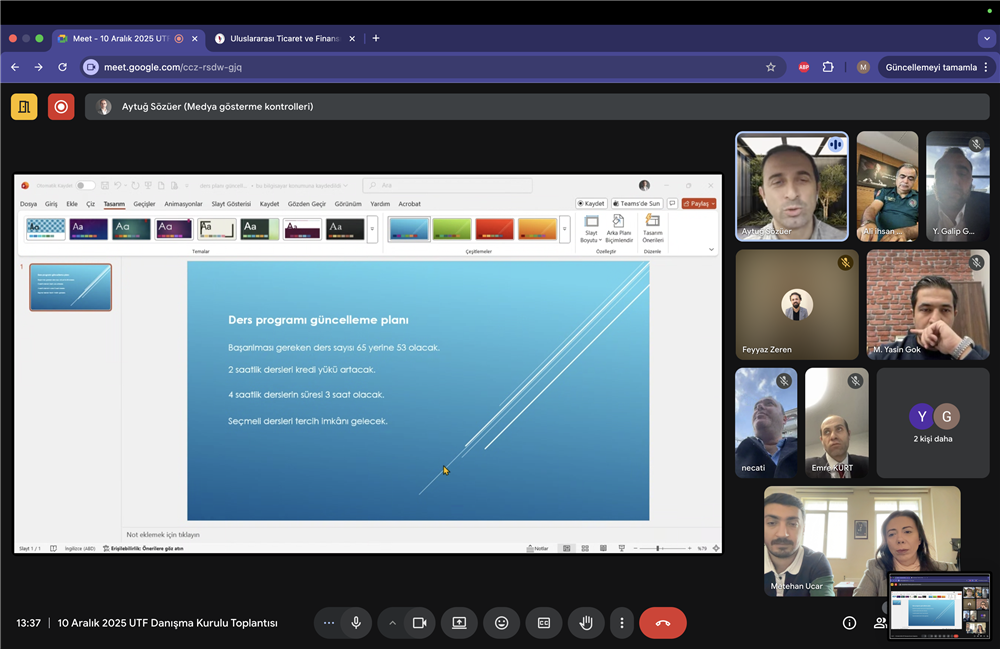Open meeting details info icon
Viewport: 1000px width, 649px height.
(849, 623)
